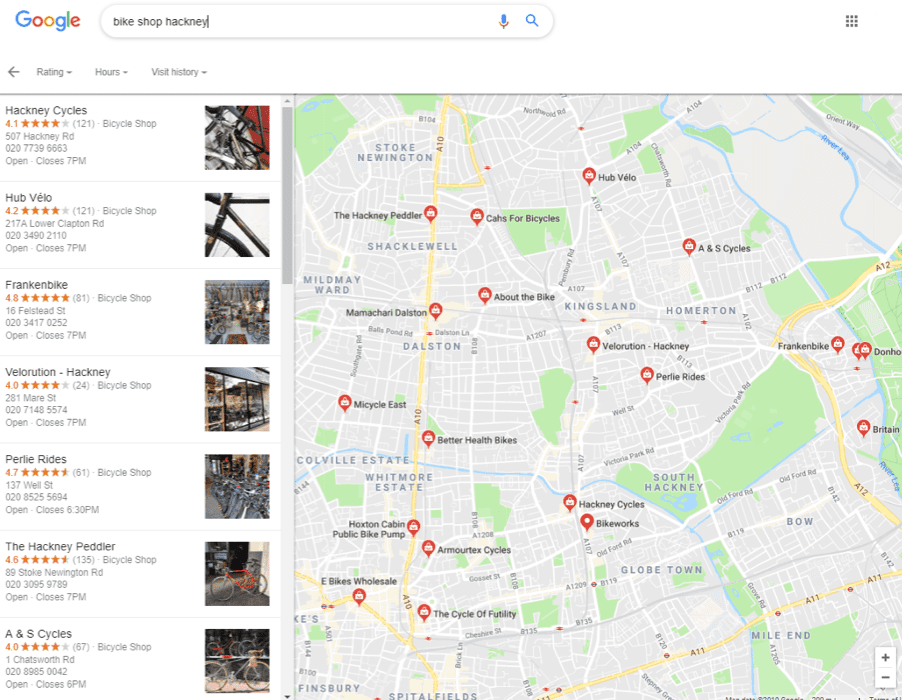Click the Frankenbike 4.8 star rating

pyautogui.click(x=37, y=298)
